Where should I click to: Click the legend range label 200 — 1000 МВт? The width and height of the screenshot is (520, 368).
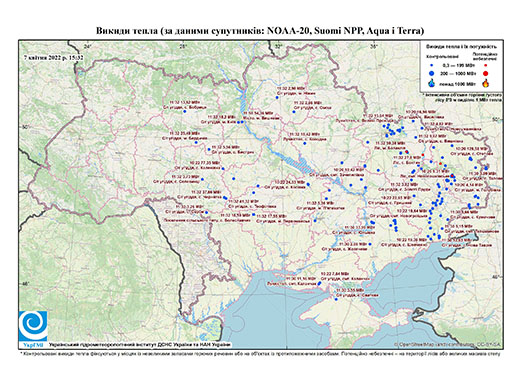tap(457, 73)
